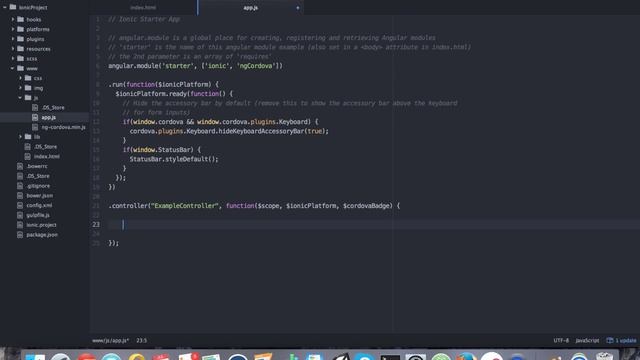Select the app.js editor tab

click(251, 7)
